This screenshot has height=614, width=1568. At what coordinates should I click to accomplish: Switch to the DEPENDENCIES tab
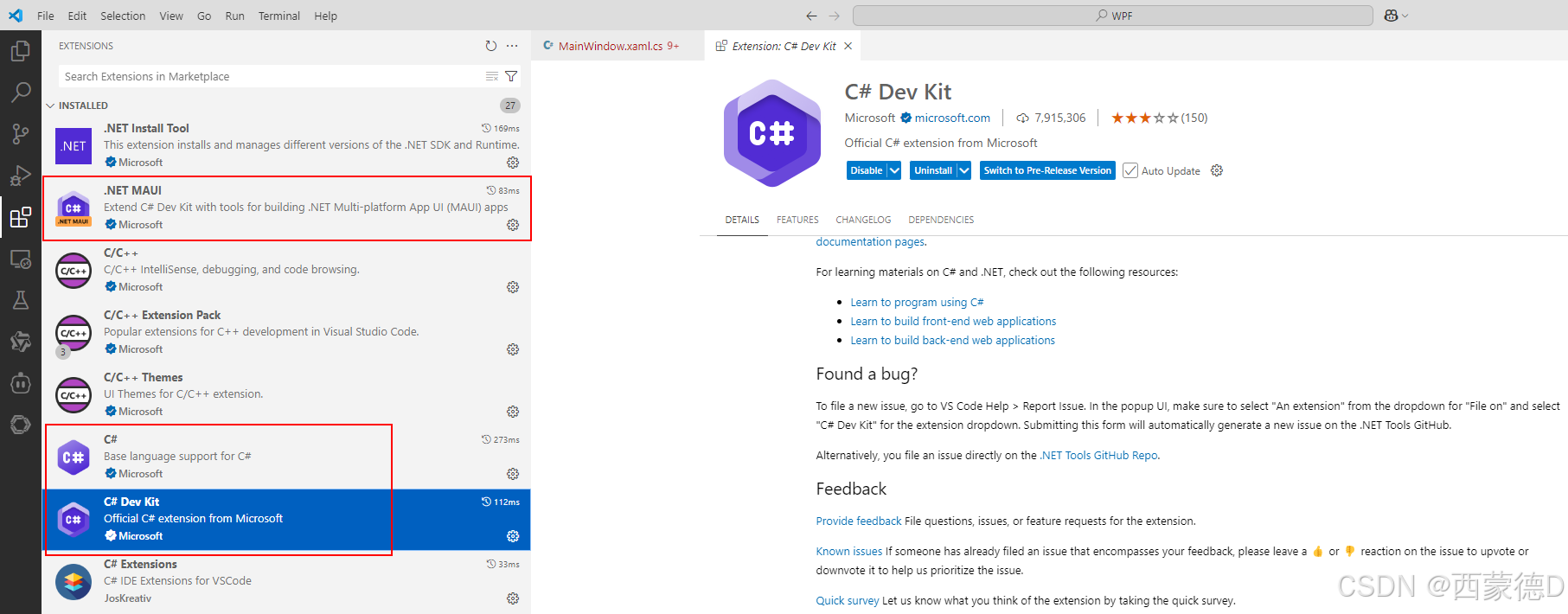[941, 220]
